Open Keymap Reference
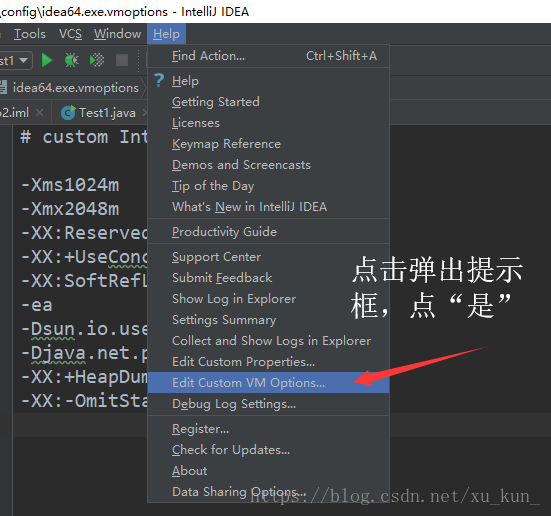 pos(268,144)
